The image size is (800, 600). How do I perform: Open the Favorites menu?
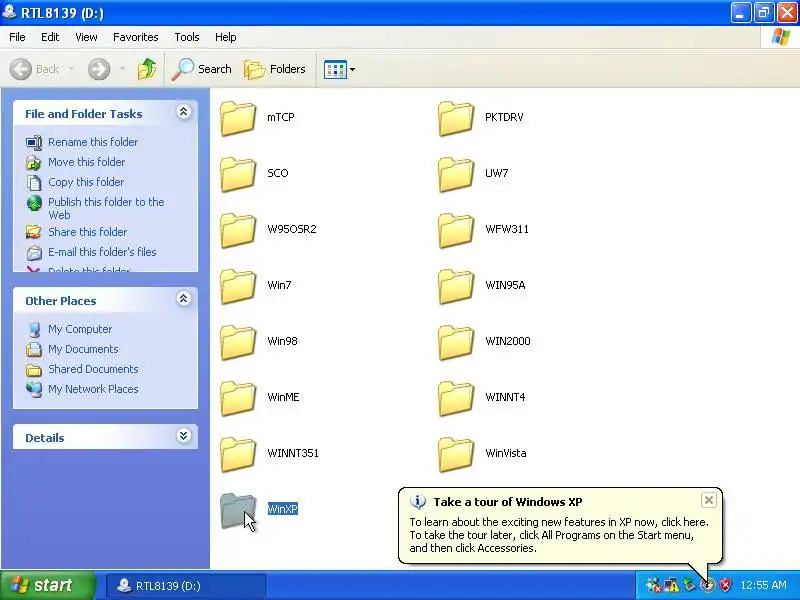(x=136, y=37)
